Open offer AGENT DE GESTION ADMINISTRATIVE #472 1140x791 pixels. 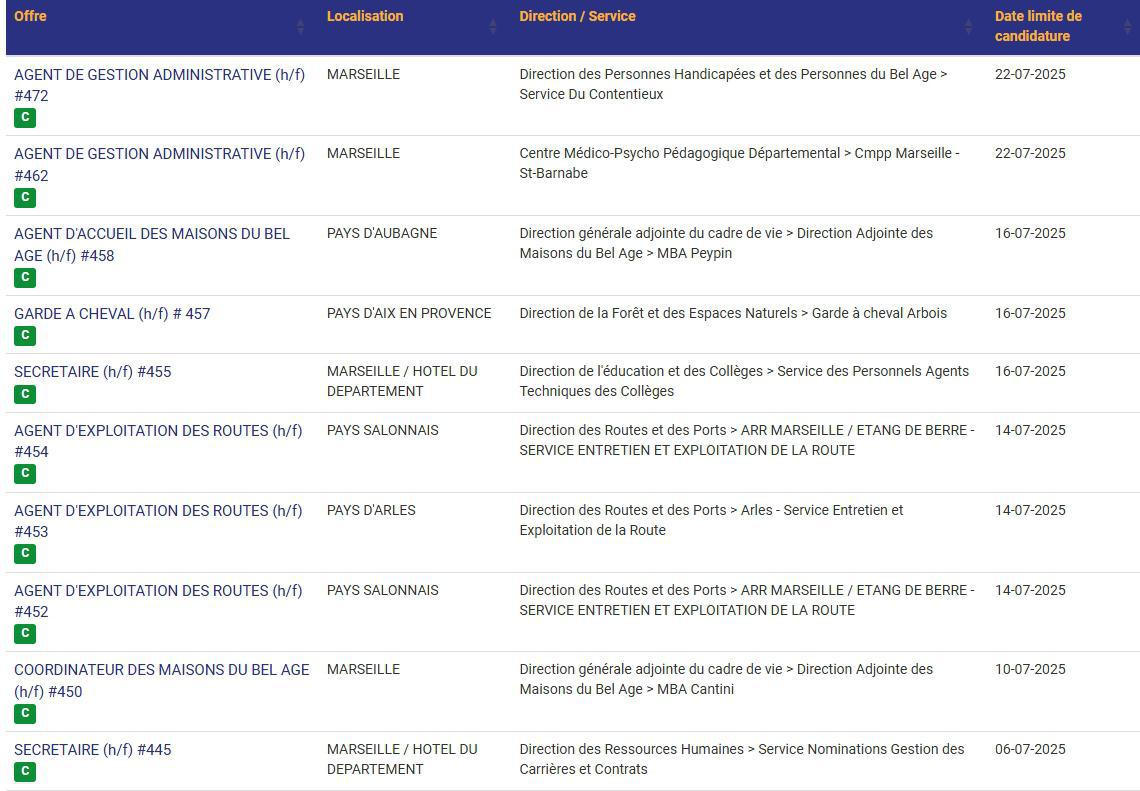[x=159, y=85]
